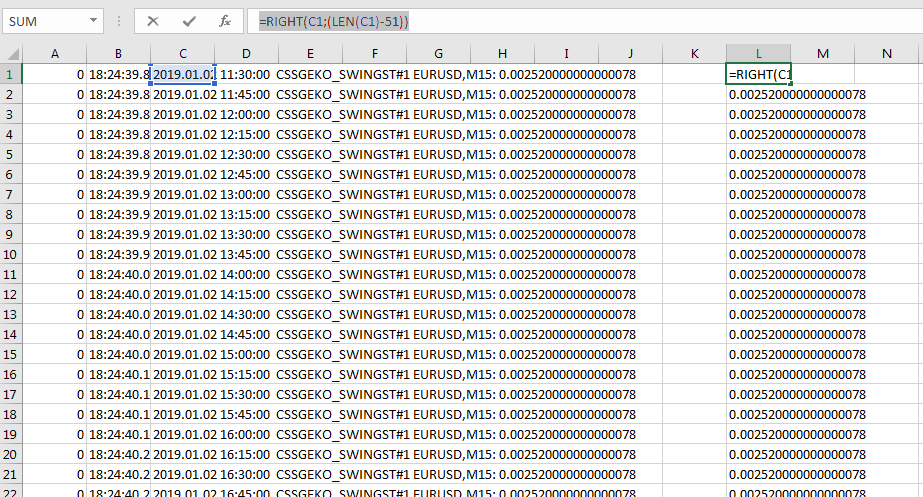The width and height of the screenshot is (923, 497).
Task: Select row 16 header
Action: click(x=11, y=375)
